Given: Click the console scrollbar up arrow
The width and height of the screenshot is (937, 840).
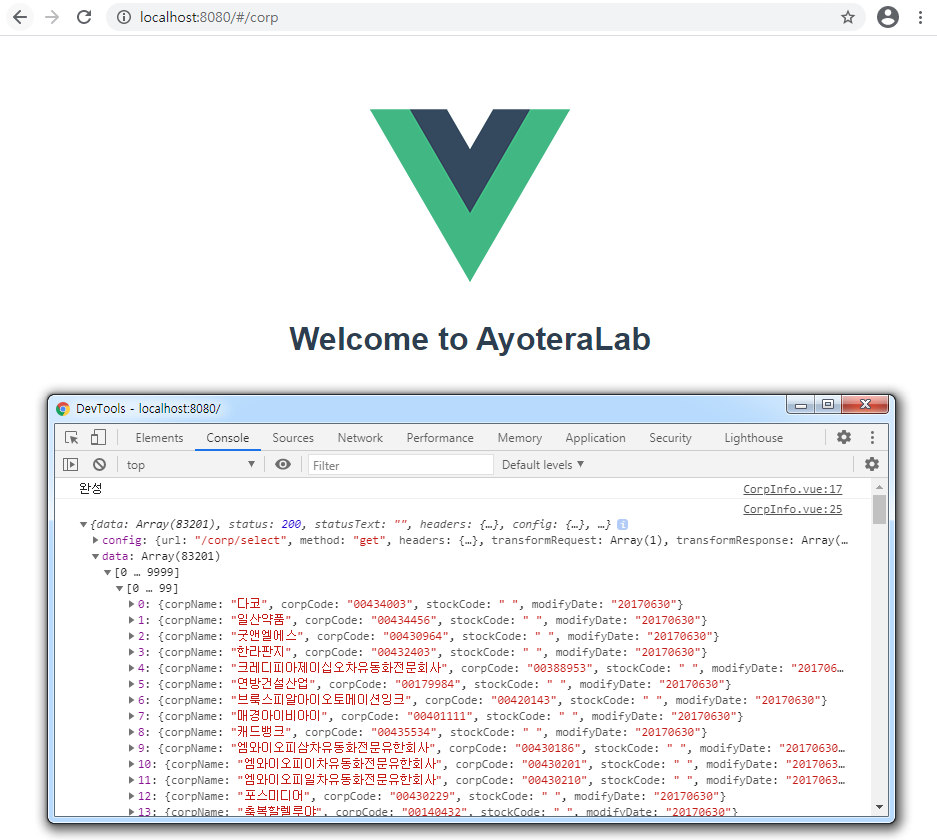Looking at the screenshot, I should pos(879,488).
